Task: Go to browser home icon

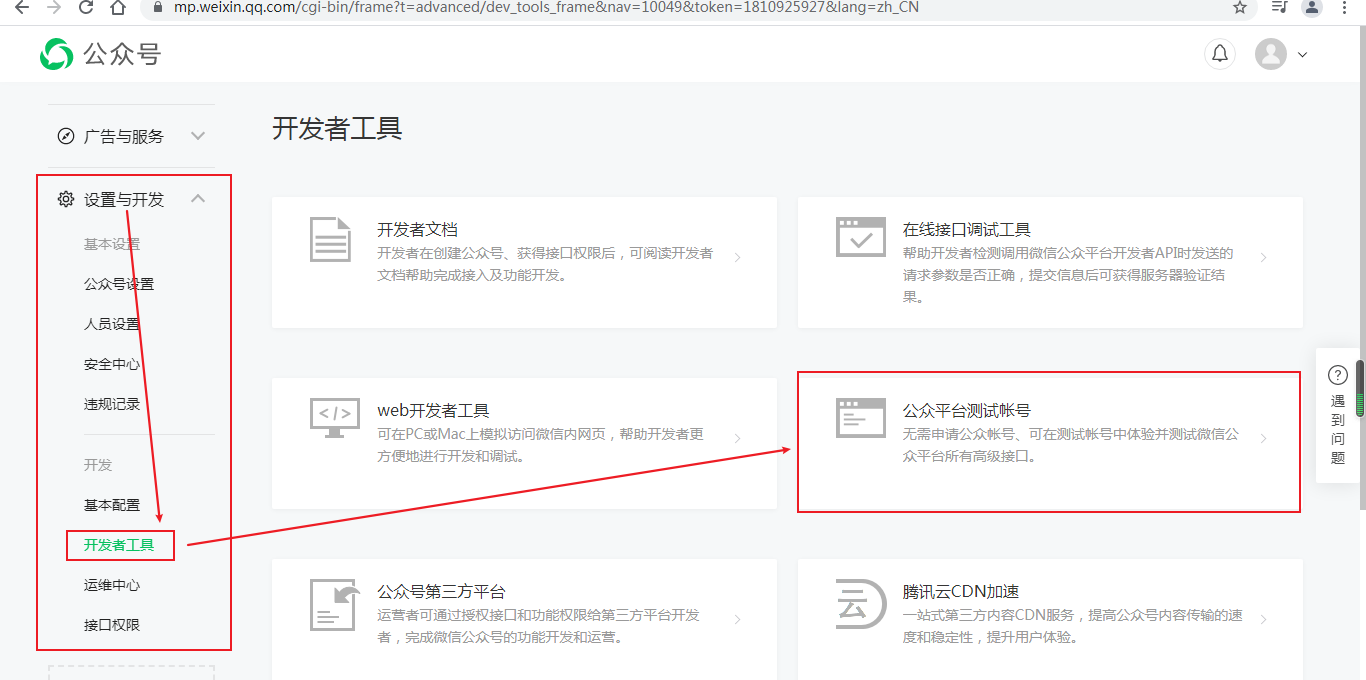Action: (118, 7)
